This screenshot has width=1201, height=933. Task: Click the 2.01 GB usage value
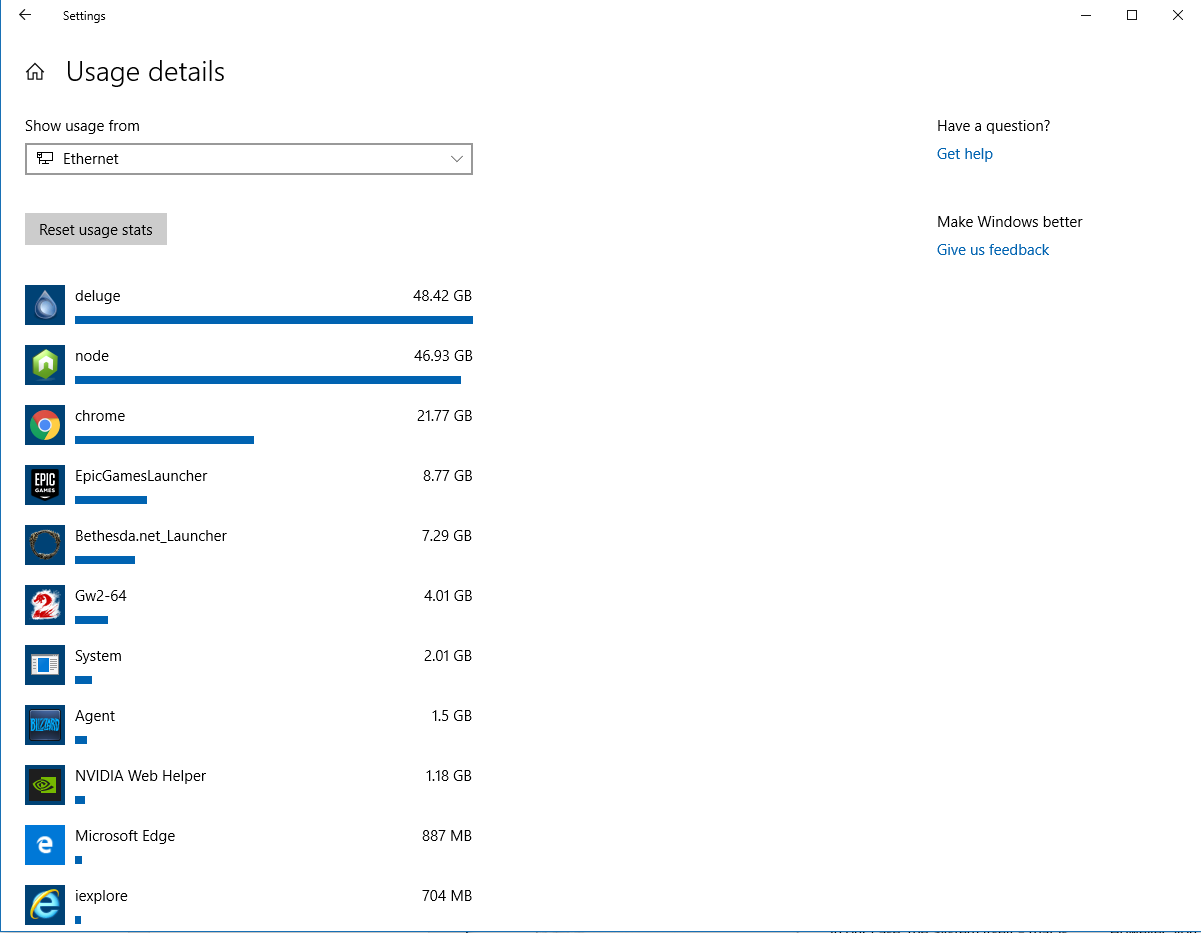point(448,656)
